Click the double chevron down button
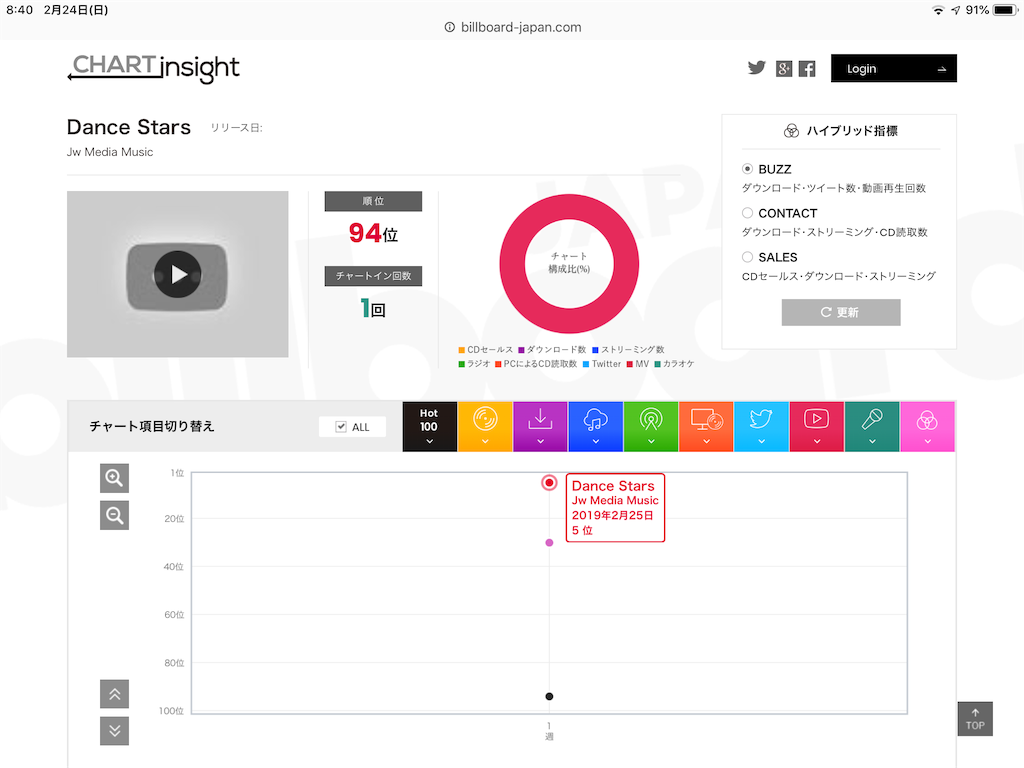1024x768 pixels. [x=114, y=731]
